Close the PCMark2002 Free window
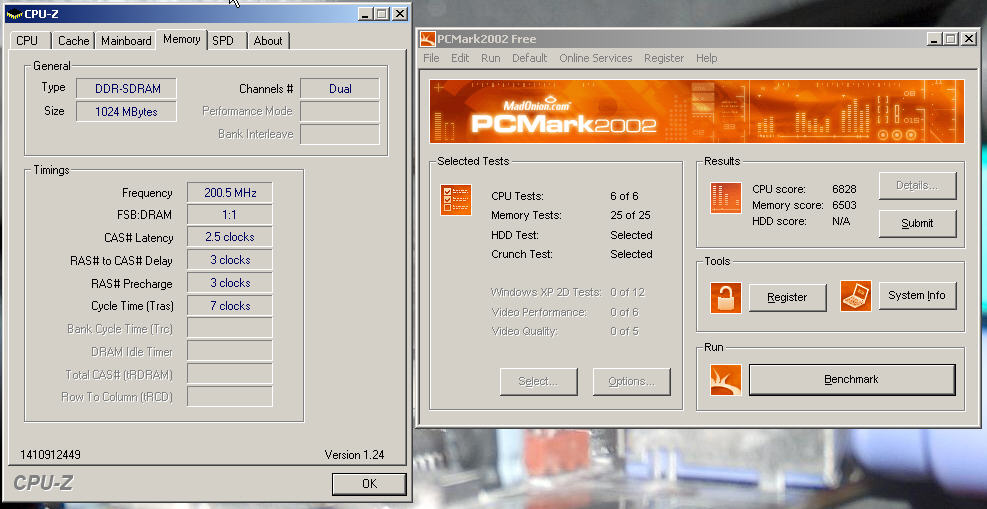Image resolution: width=987 pixels, height=509 pixels. tap(967, 39)
